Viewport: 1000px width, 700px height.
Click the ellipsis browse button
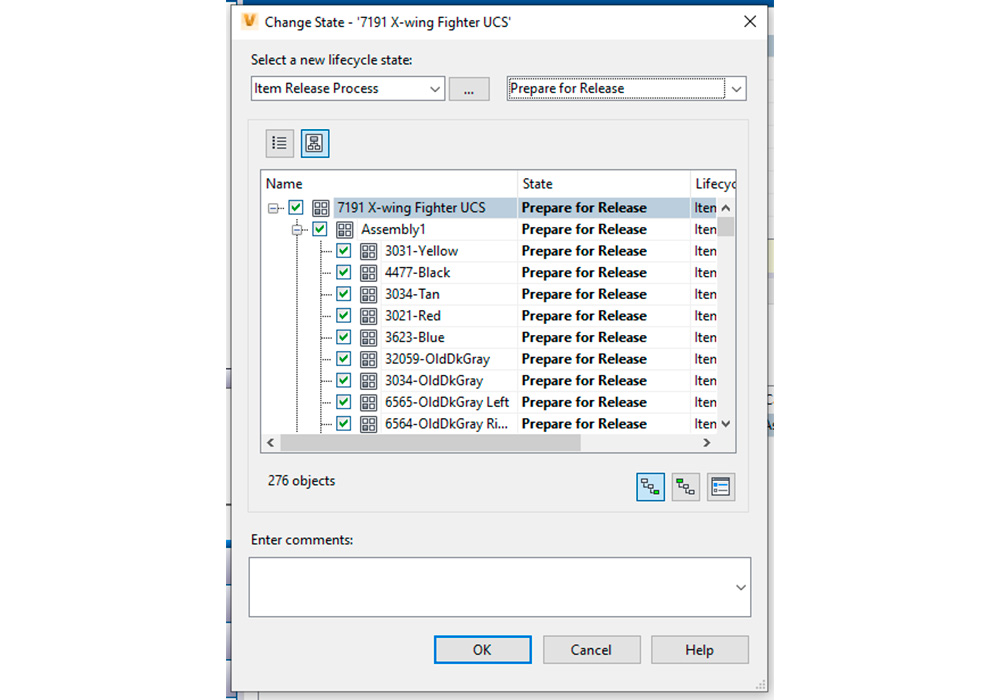469,89
